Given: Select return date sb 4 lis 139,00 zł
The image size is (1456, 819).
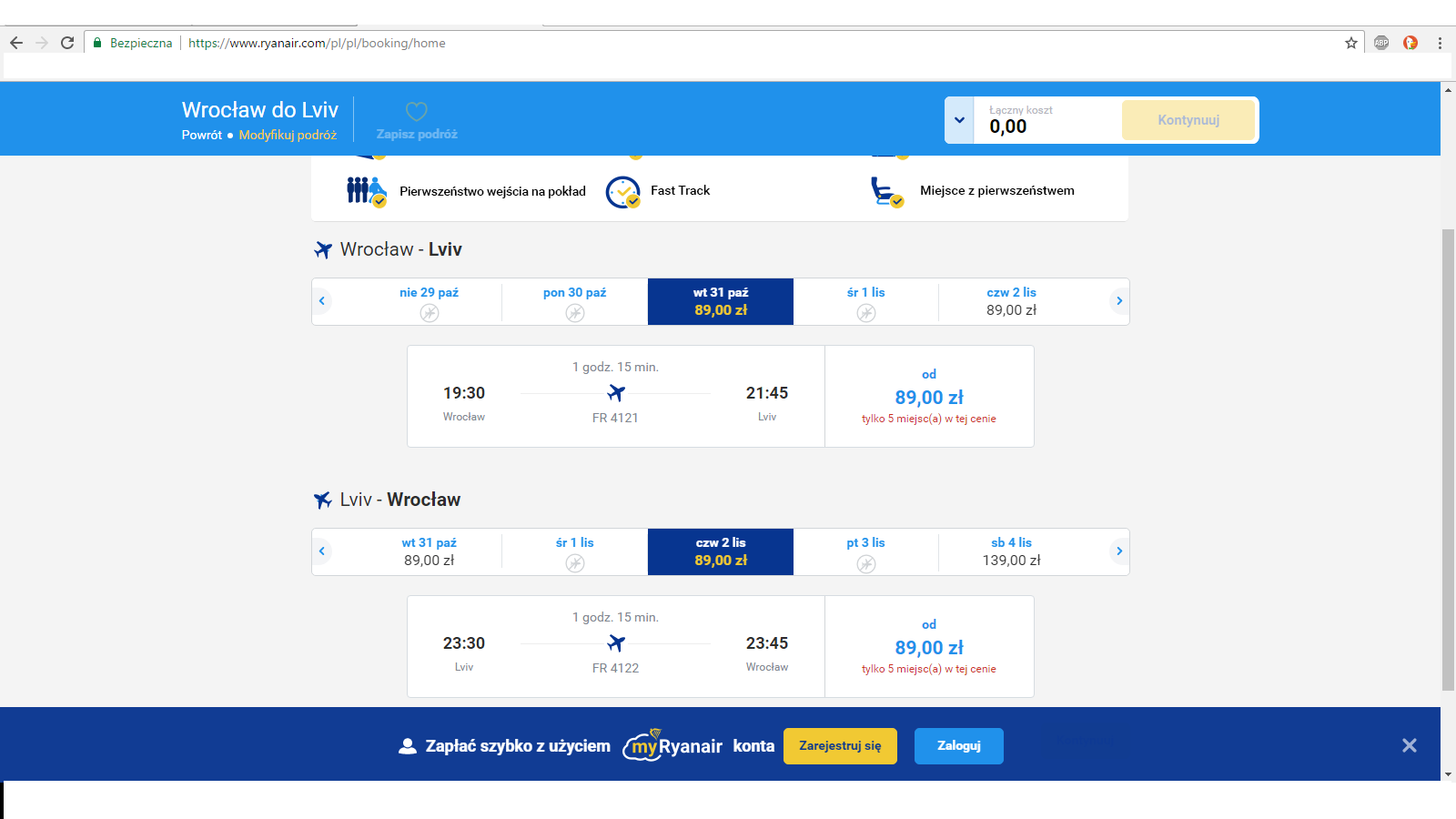Looking at the screenshot, I should tap(1012, 551).
